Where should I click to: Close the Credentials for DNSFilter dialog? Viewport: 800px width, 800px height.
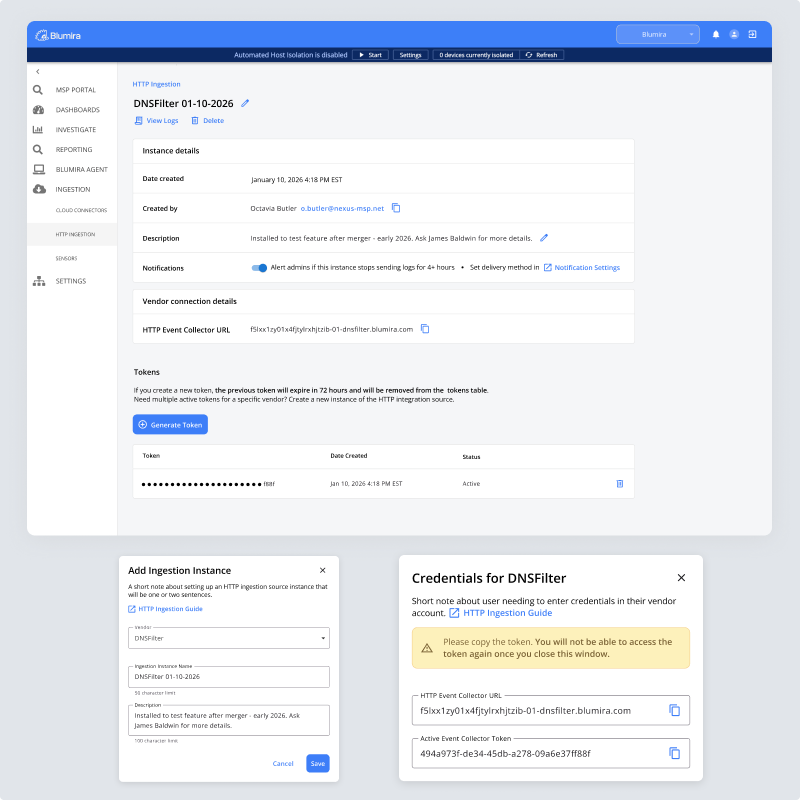coord(681,578)
